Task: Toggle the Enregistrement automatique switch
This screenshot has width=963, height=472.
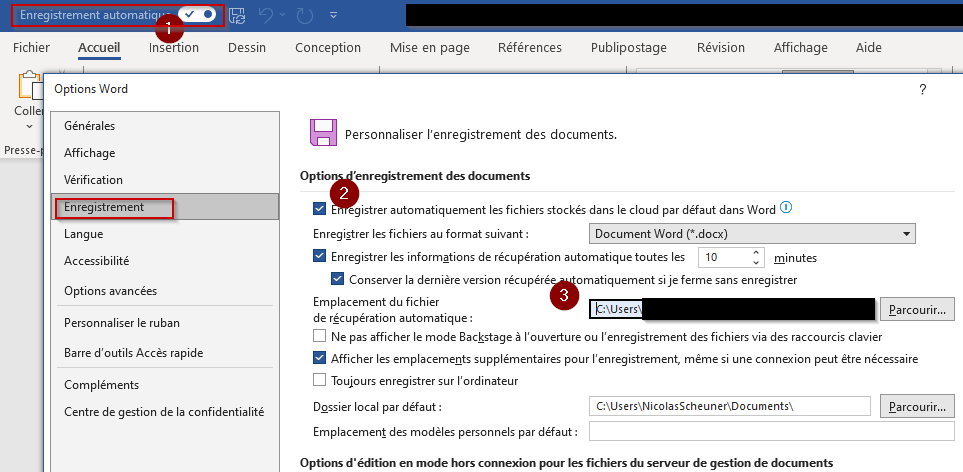Action: tap(198, 14)
